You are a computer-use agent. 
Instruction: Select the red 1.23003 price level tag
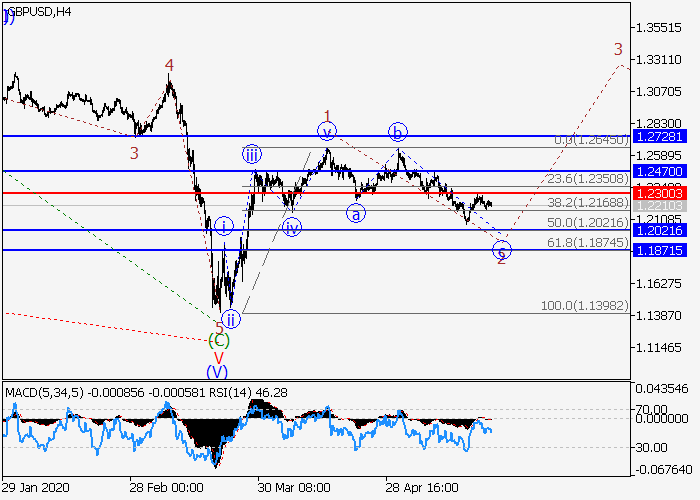(661, 192)
